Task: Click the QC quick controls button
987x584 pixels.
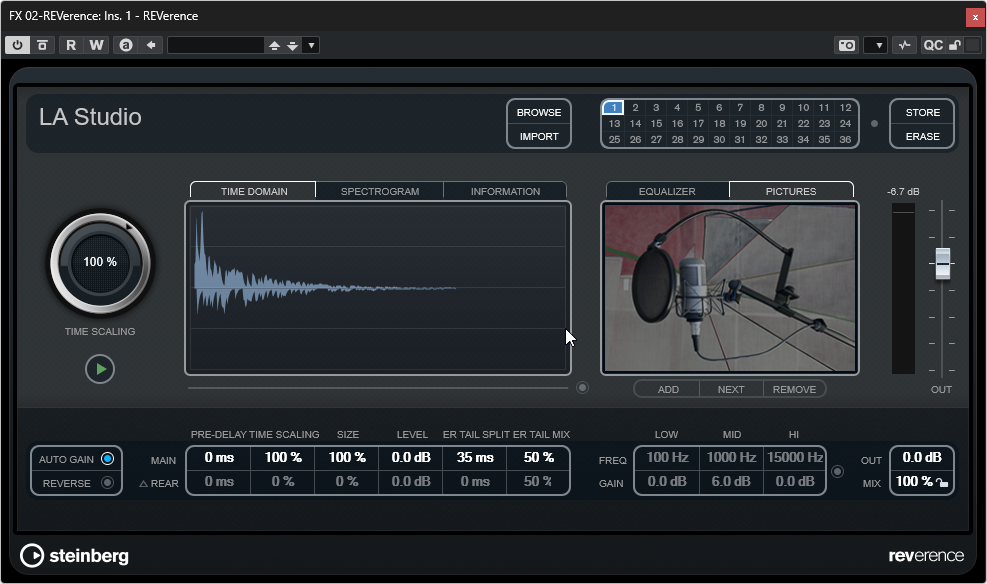Action: [932, 45]
